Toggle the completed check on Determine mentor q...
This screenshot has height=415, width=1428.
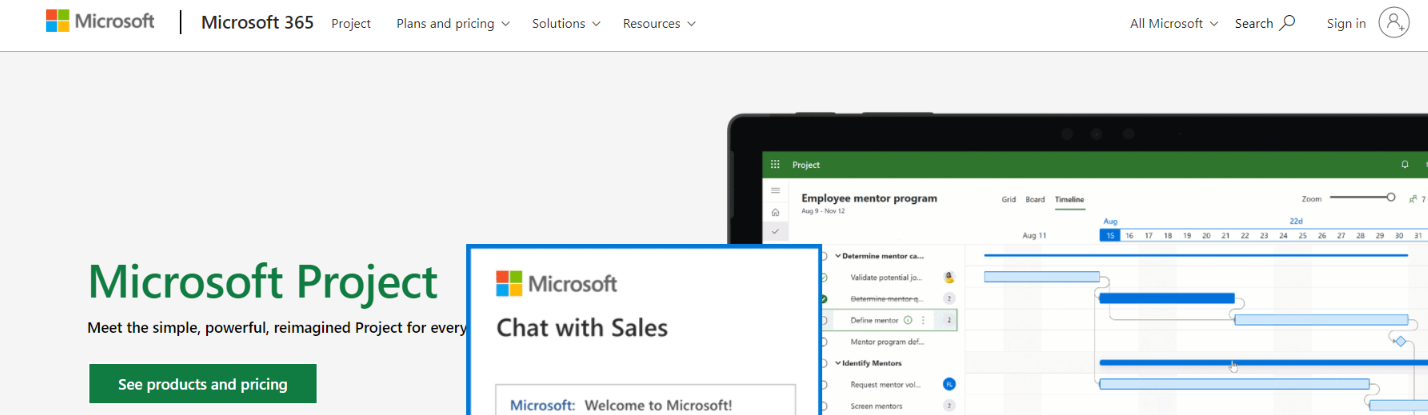click(x=823, y=298)
